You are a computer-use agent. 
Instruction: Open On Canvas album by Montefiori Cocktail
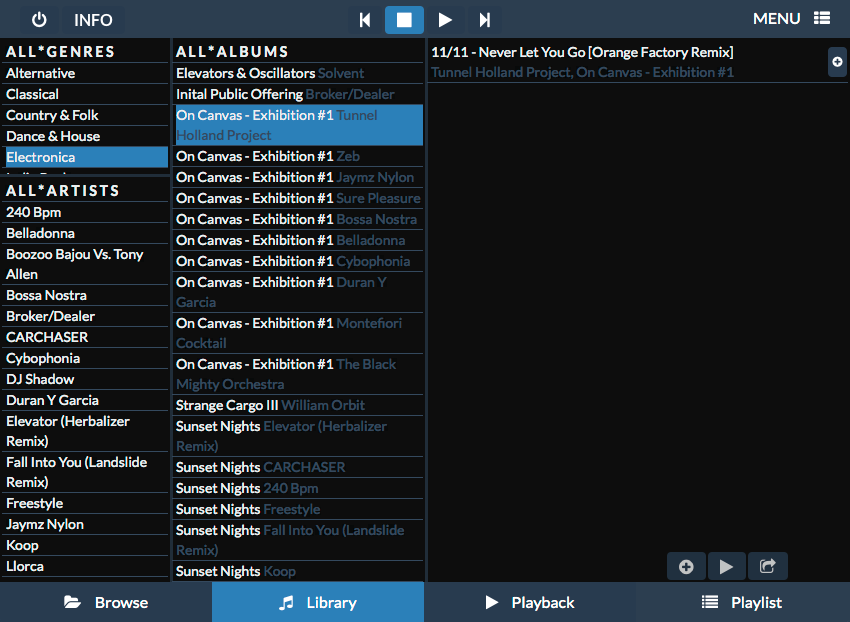click(298, 334)
